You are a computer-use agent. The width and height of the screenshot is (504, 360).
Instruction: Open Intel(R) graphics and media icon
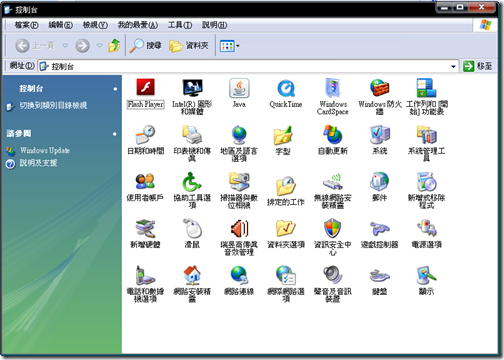point(192,88)
